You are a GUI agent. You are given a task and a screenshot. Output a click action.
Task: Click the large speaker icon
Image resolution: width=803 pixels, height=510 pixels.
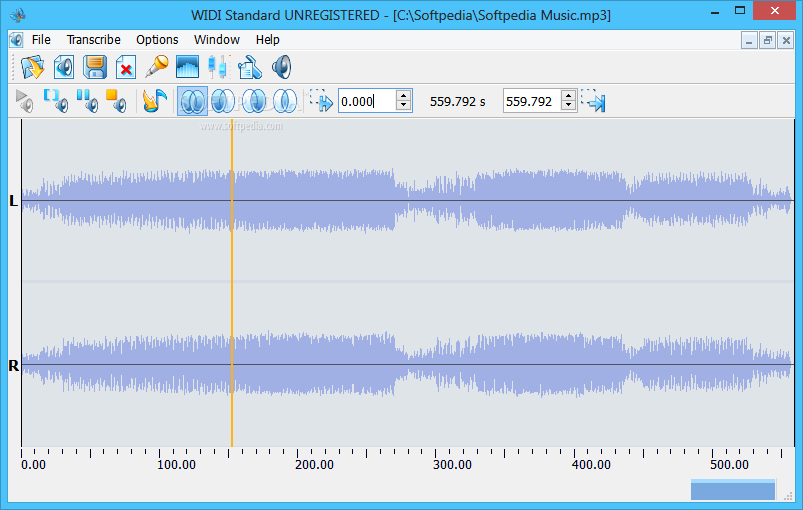pos(282,67)
